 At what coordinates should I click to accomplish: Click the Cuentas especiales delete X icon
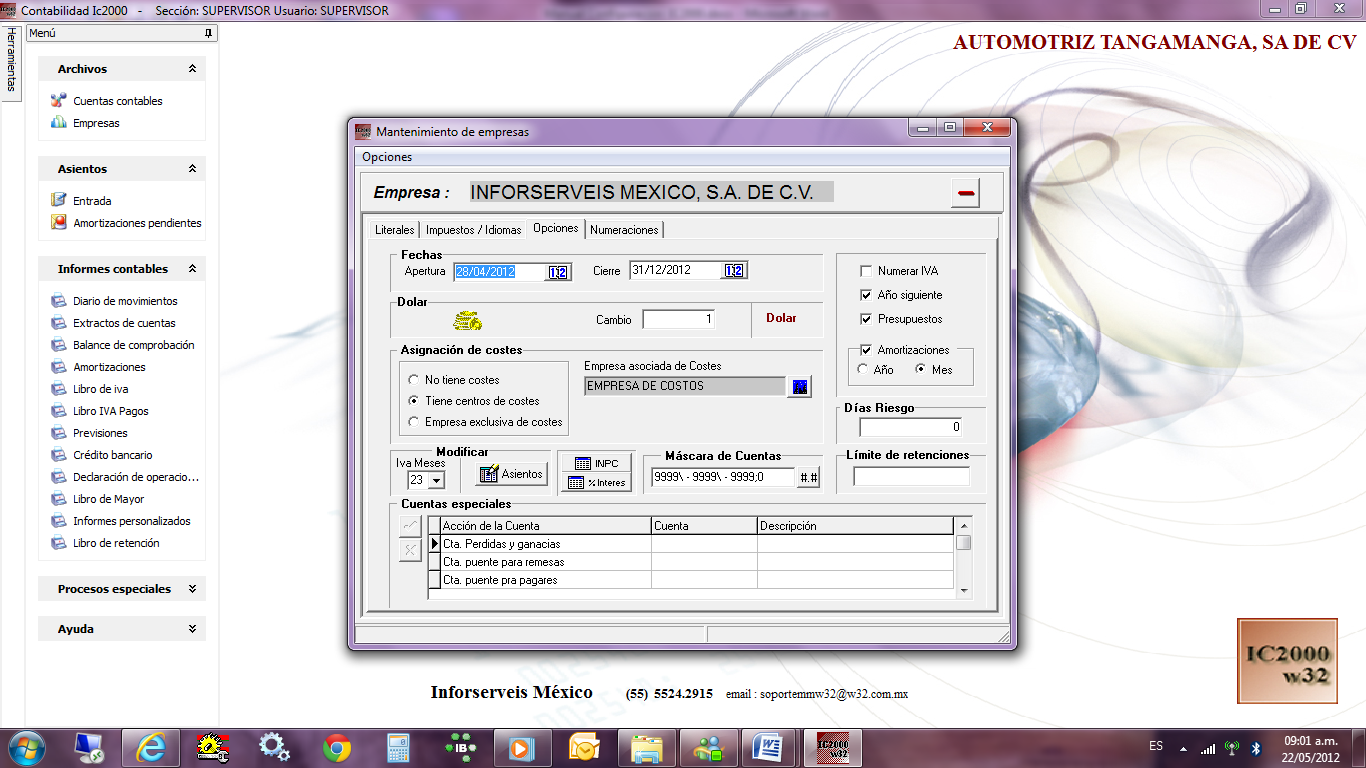coord(410,550)
